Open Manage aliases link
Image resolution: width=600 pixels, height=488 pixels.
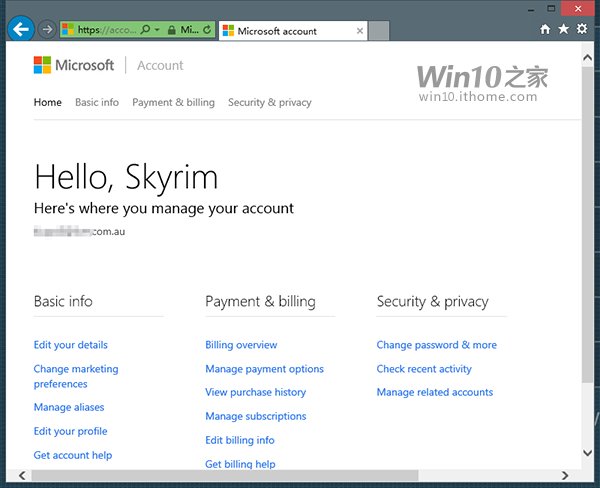coord(69,407)
